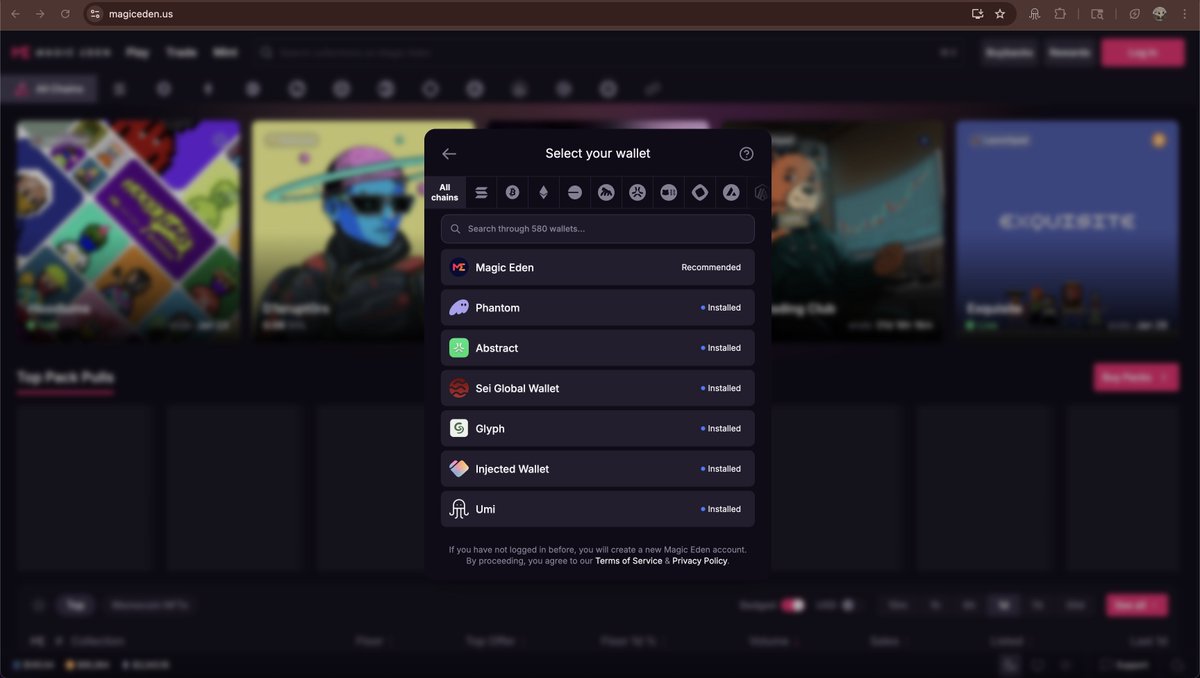Choose the Injected Wallet entry

coord(598,468)
